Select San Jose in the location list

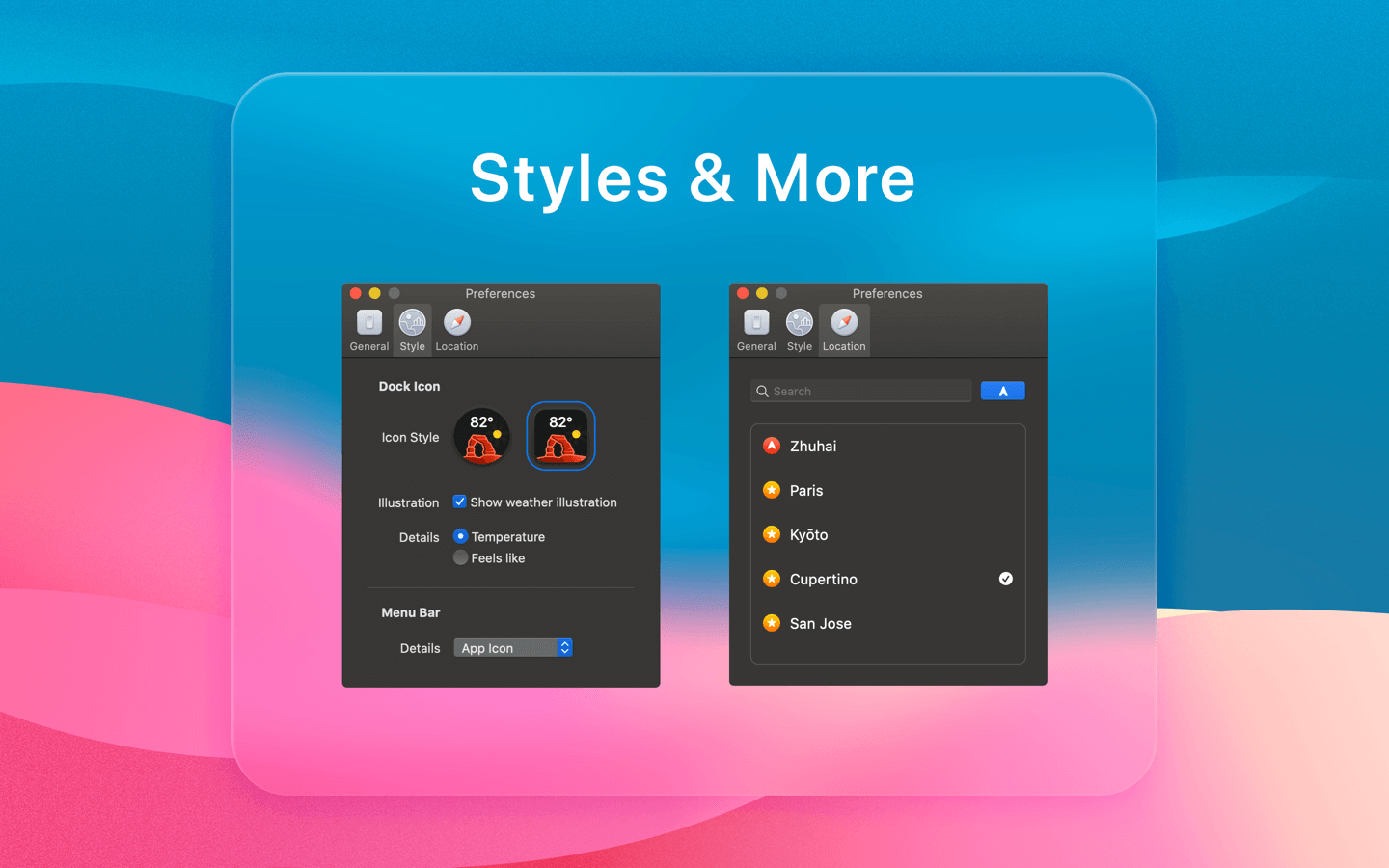point(821,623)
